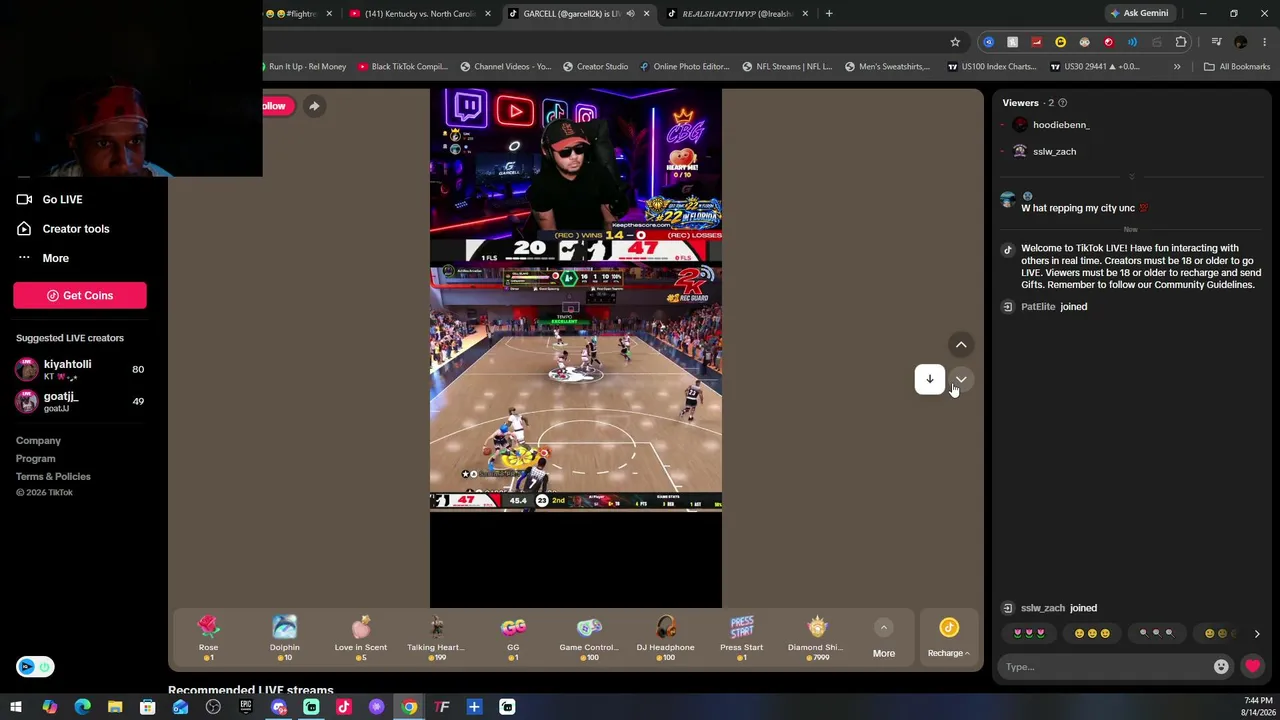Send the Press Start gift
Image resolution: width=1280 pixels, height=720 pixels.
741,637
